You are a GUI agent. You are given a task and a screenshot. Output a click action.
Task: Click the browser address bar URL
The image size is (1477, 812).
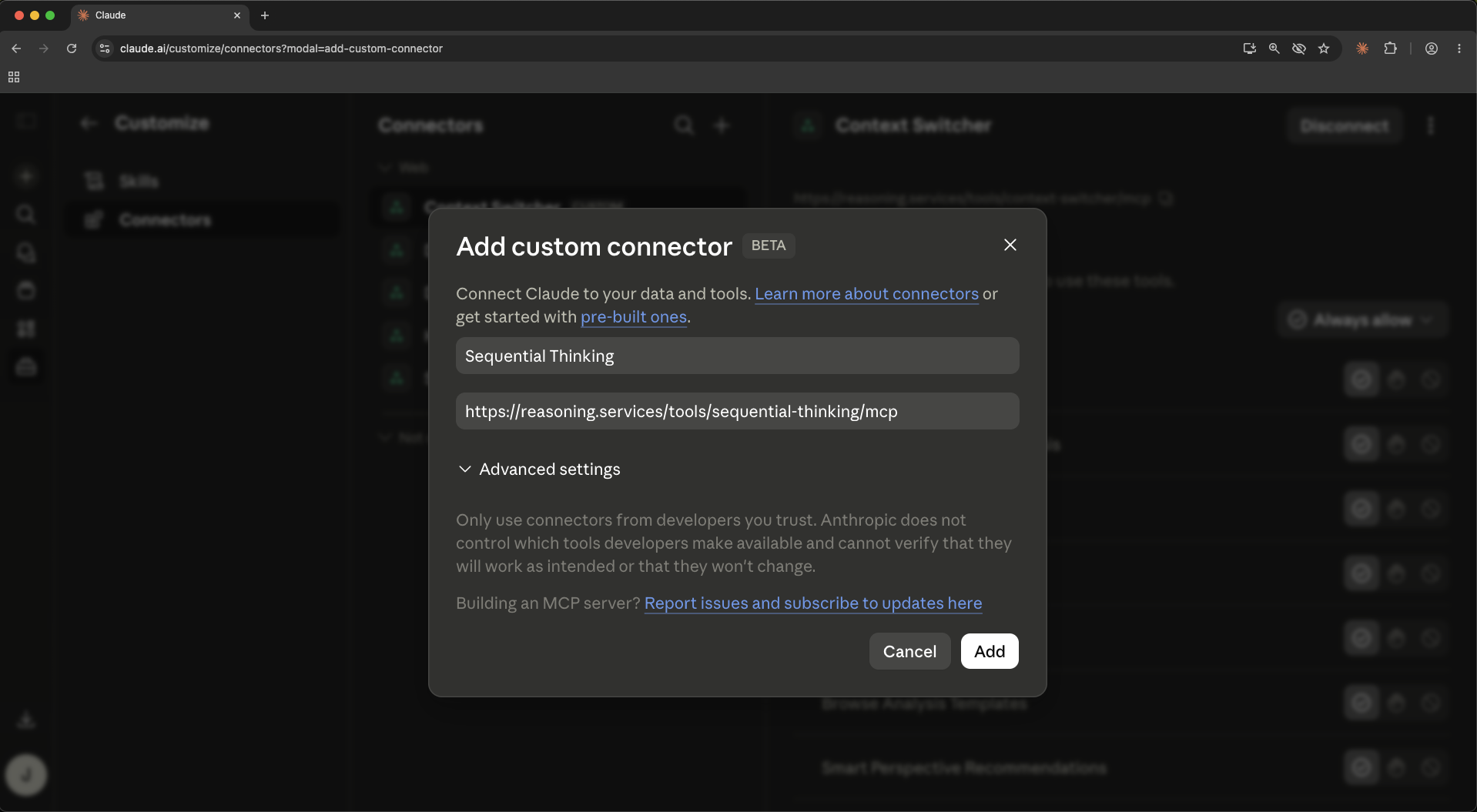point(281,48)
